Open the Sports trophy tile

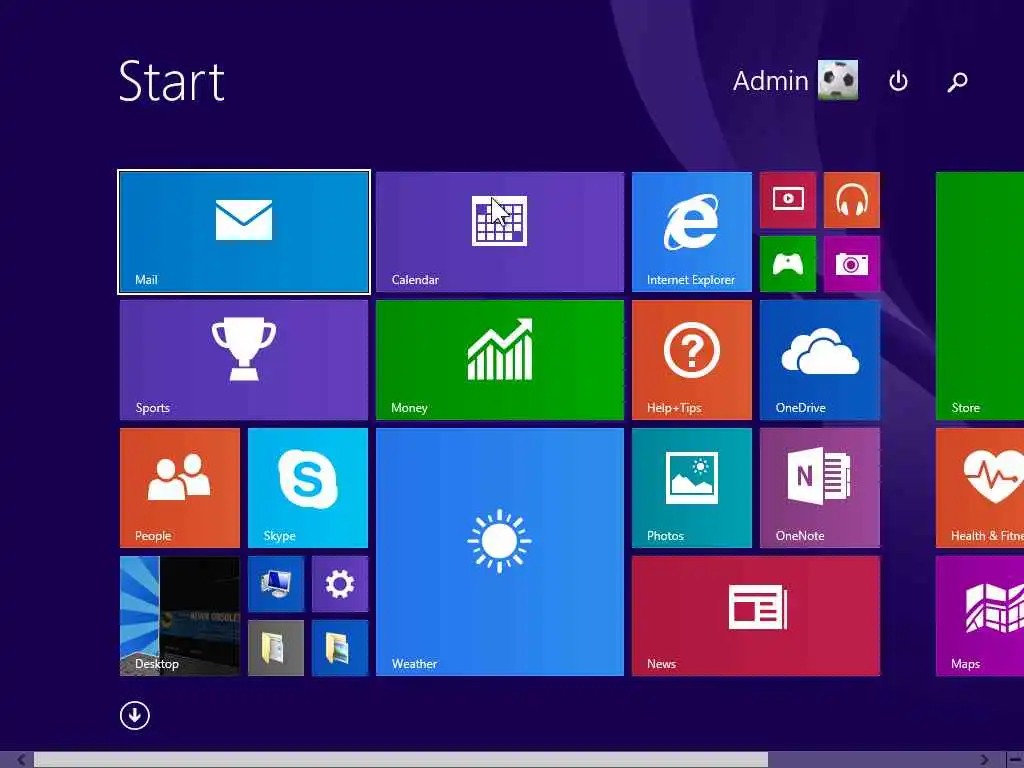244,360
